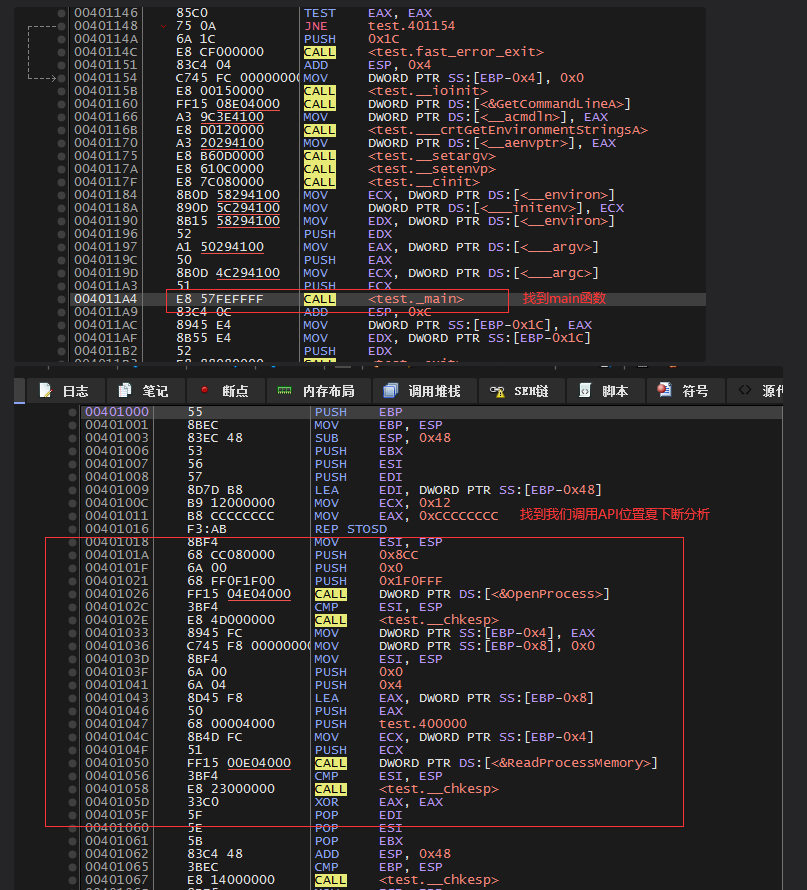Toggle breakpoint dot at address 004011A4
Viewport: 807px width, 890px height.
(x=61, y=299)
